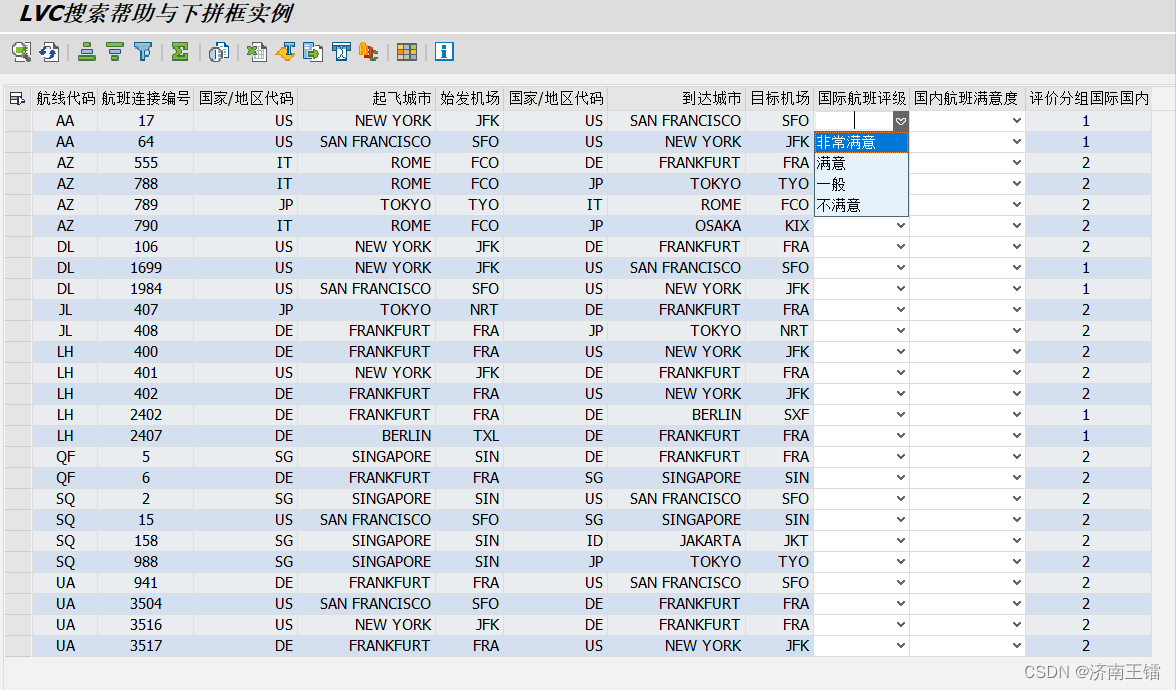
Task: Click the Choose Layout grid icon
Action: pos(407,51)
